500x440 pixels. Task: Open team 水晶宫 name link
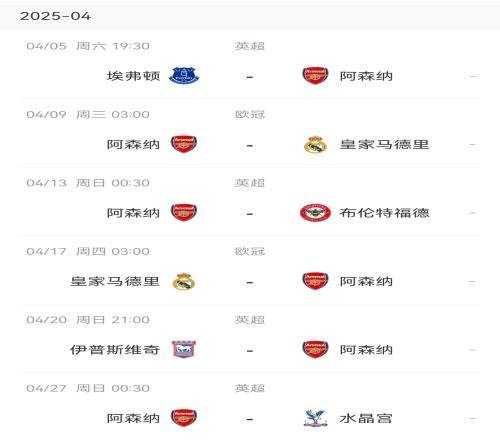pyautogui.click(x=366, y=418)
